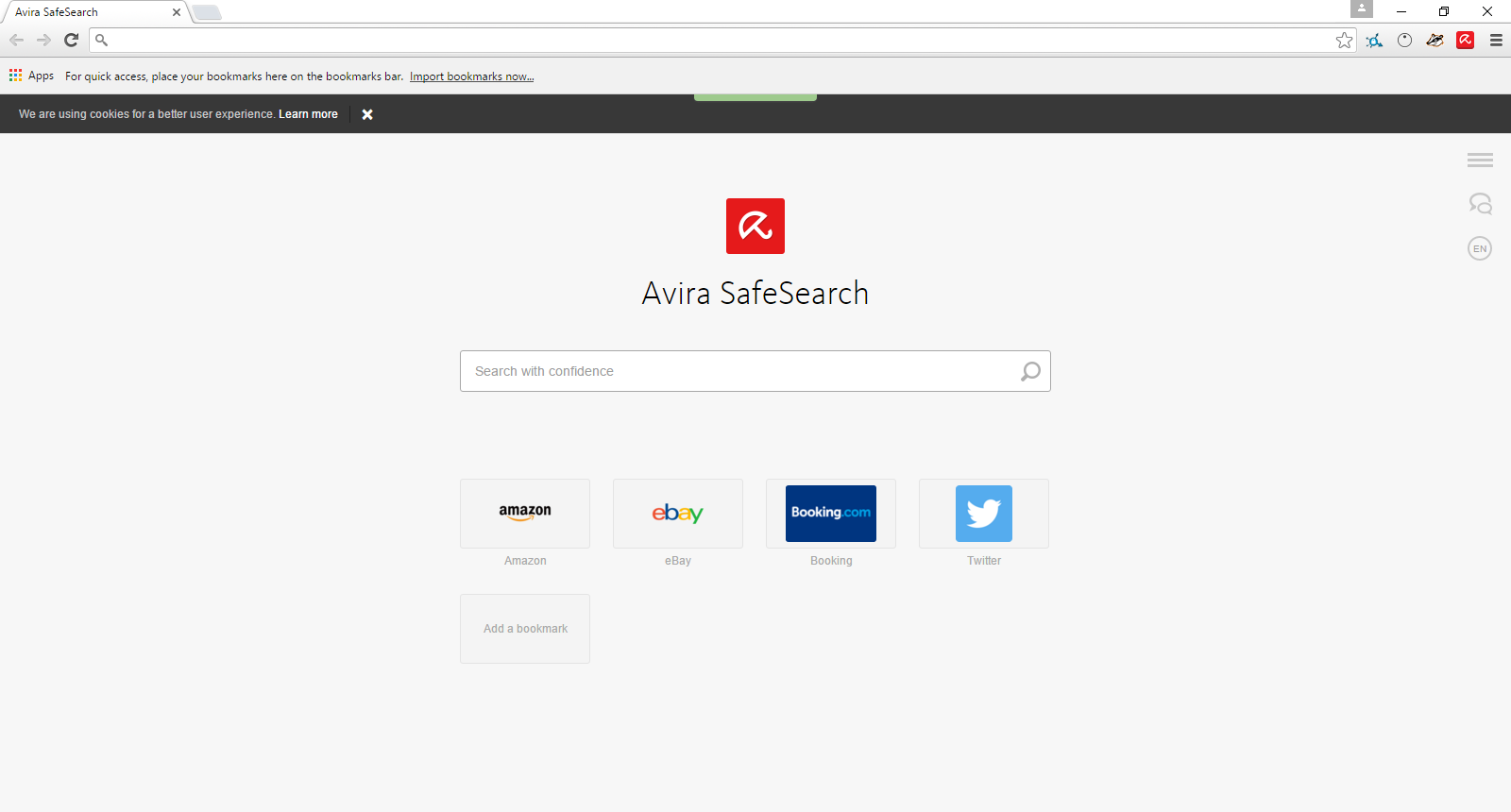This screenshot has height=812, width=1511.
Task: Click the 'Search with confidence' input field
Action: 755,371
